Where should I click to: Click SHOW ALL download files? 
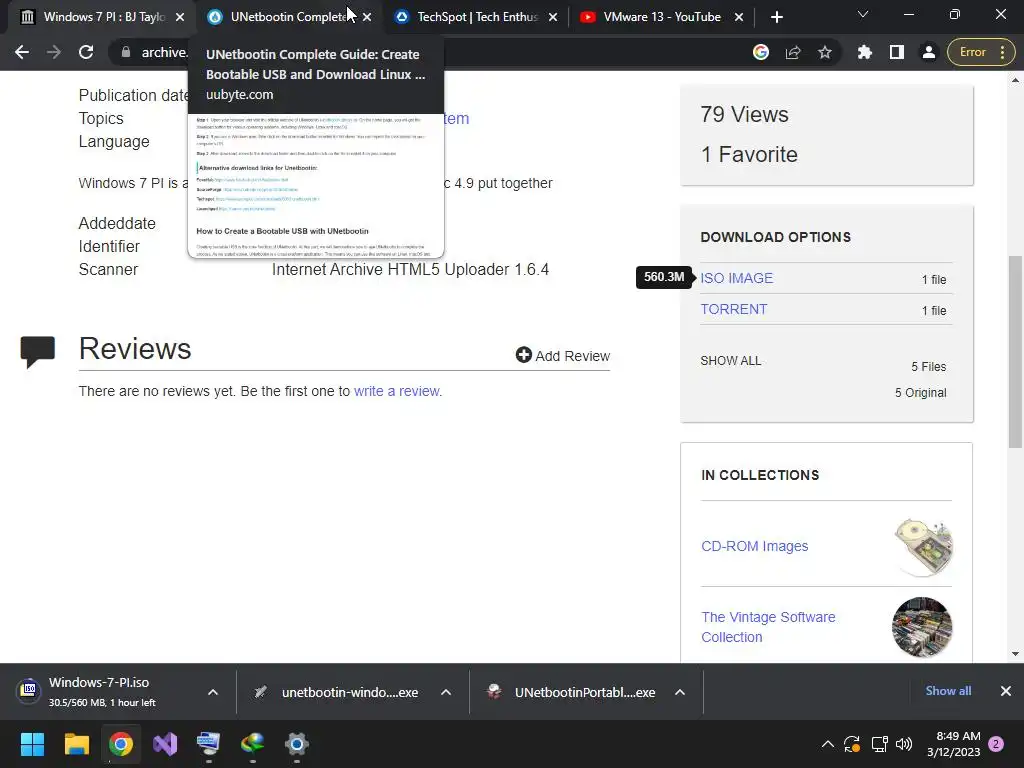pyautogui.click(x=731, y=360)
